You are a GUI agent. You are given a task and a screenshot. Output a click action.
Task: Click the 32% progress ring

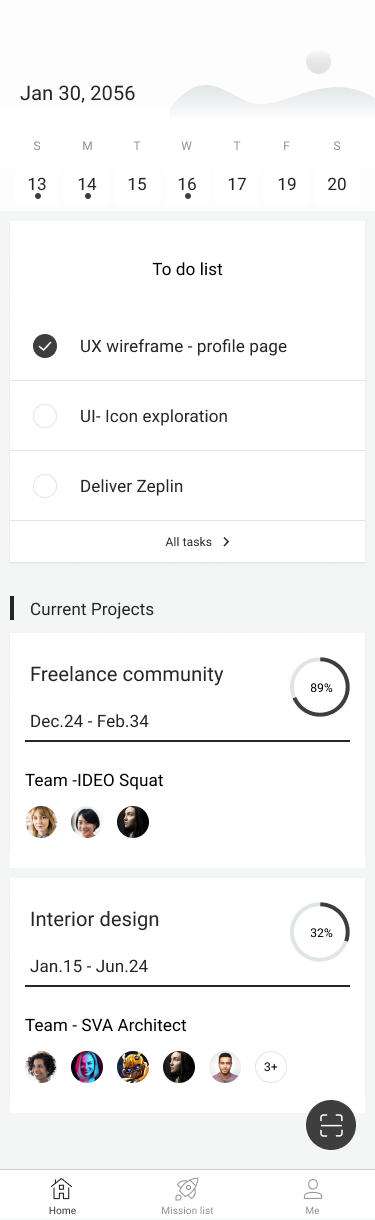[320, 932]
